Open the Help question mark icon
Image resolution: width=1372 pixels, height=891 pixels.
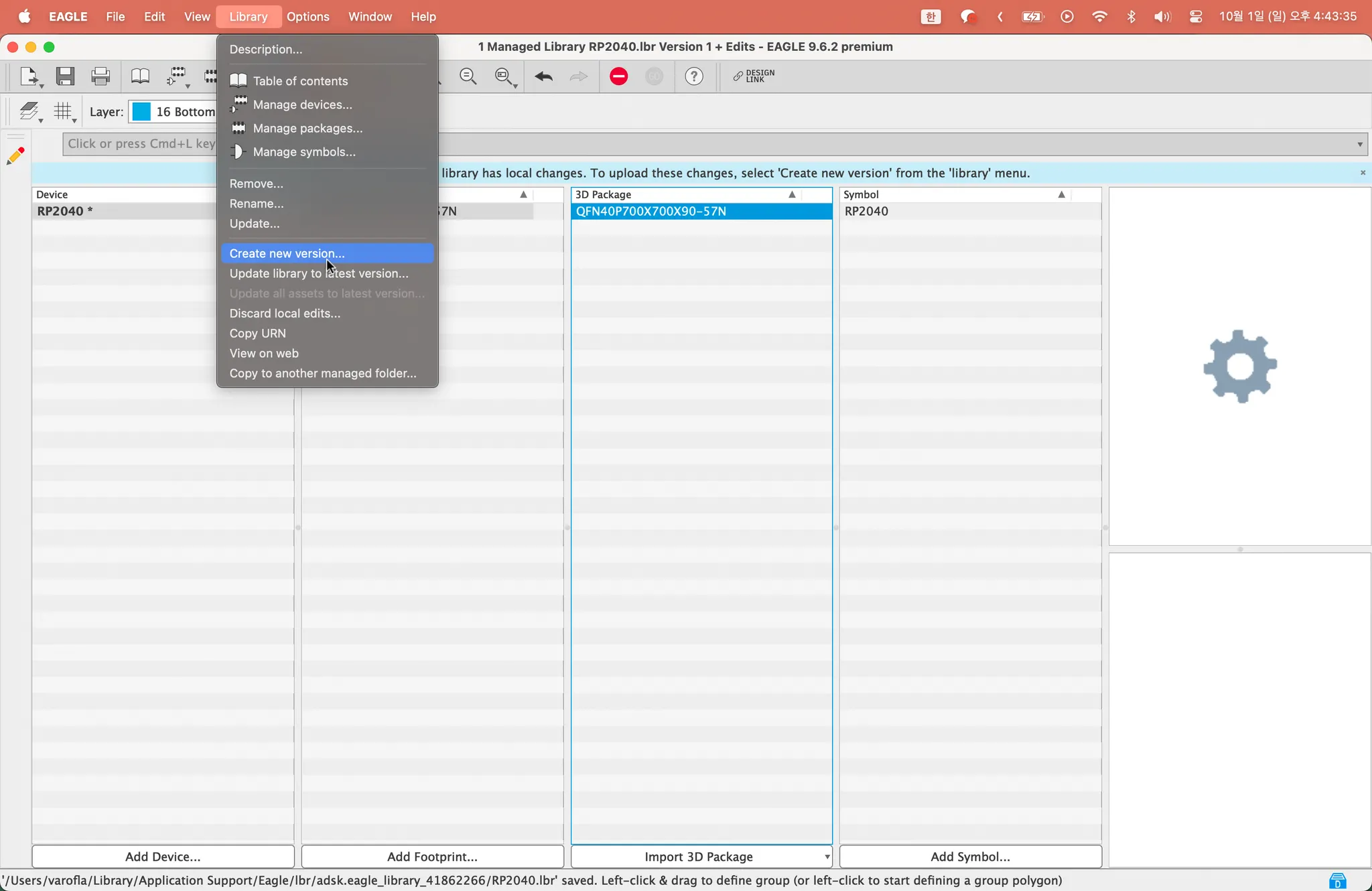pyautogui.click(x=694, y=76)
